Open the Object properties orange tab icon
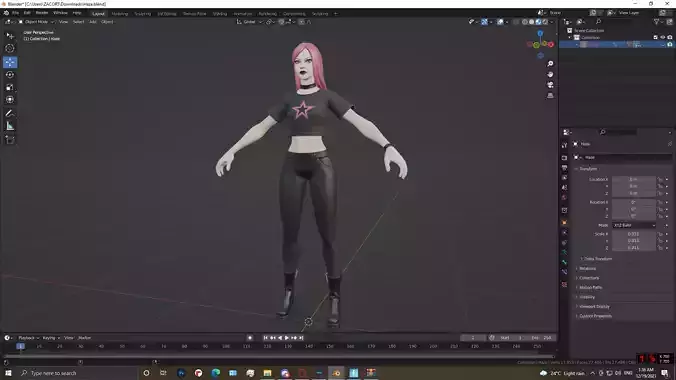676x380 pixels. click(564, 223)
